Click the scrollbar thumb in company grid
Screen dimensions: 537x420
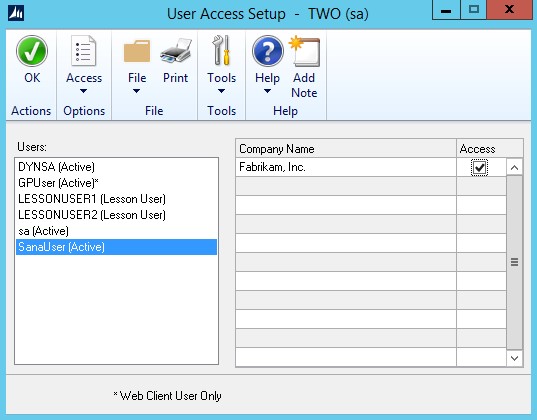point(514,262)
